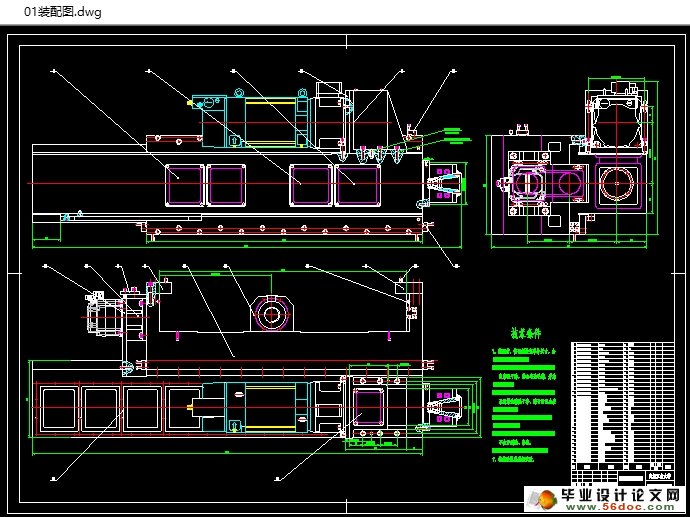Click the 01装配图.dwg file title
This screenshot has width=690, height=517.
[56, 12]
